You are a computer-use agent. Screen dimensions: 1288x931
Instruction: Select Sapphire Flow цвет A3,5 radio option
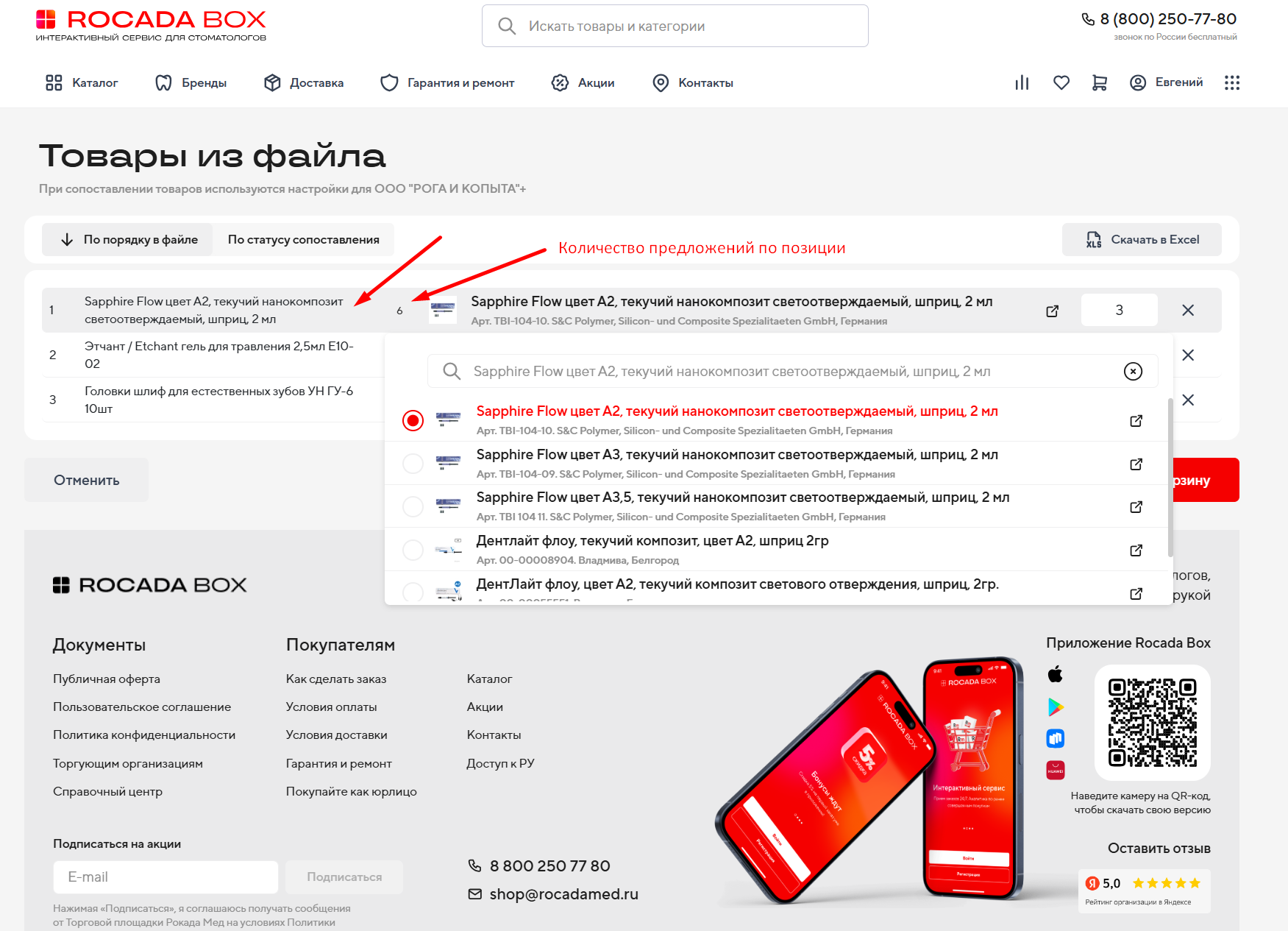[x=413, y=506]
